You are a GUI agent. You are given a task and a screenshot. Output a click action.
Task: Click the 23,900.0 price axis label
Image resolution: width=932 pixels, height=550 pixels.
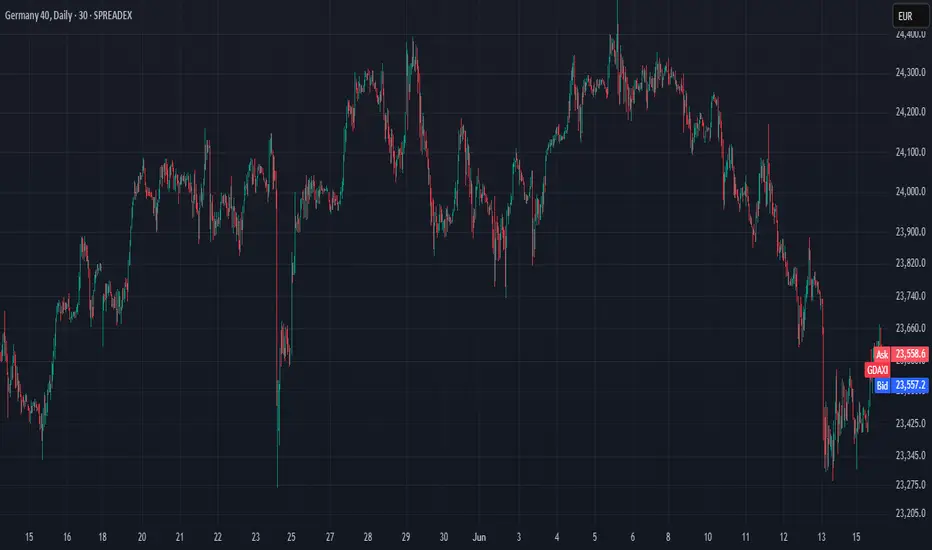(911, 232)
